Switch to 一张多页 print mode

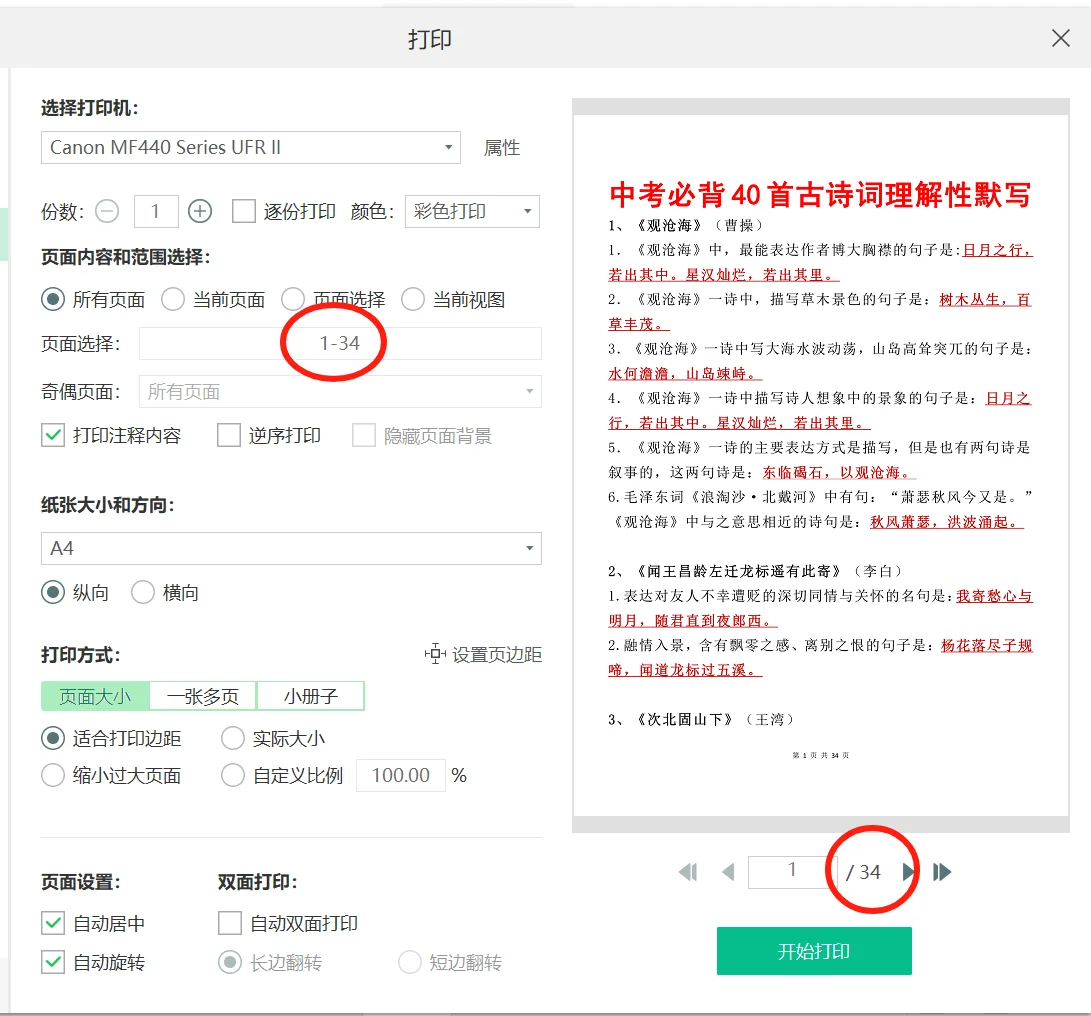[x=201, y=695]
